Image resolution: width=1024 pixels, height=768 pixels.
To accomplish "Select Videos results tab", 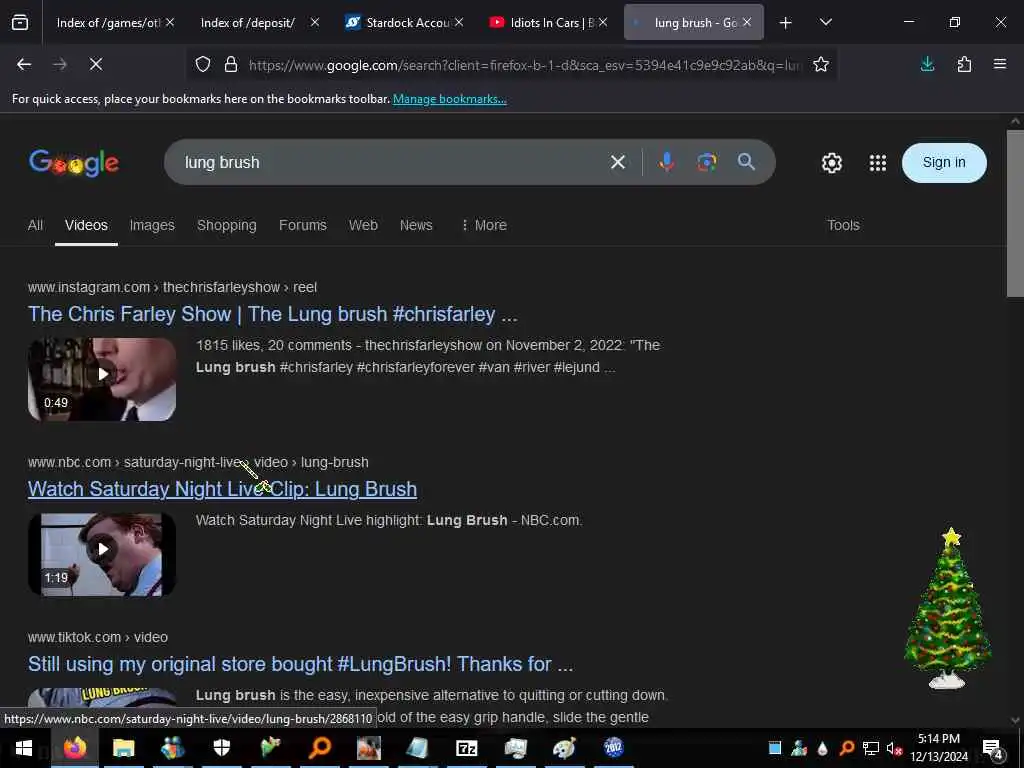I will [86, 225].
